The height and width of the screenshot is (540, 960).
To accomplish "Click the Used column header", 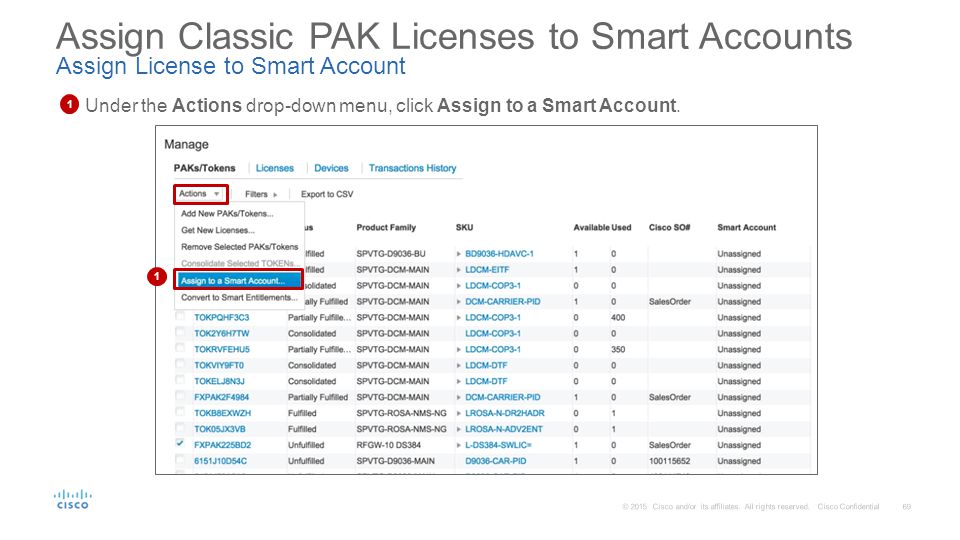I will 621,228.
